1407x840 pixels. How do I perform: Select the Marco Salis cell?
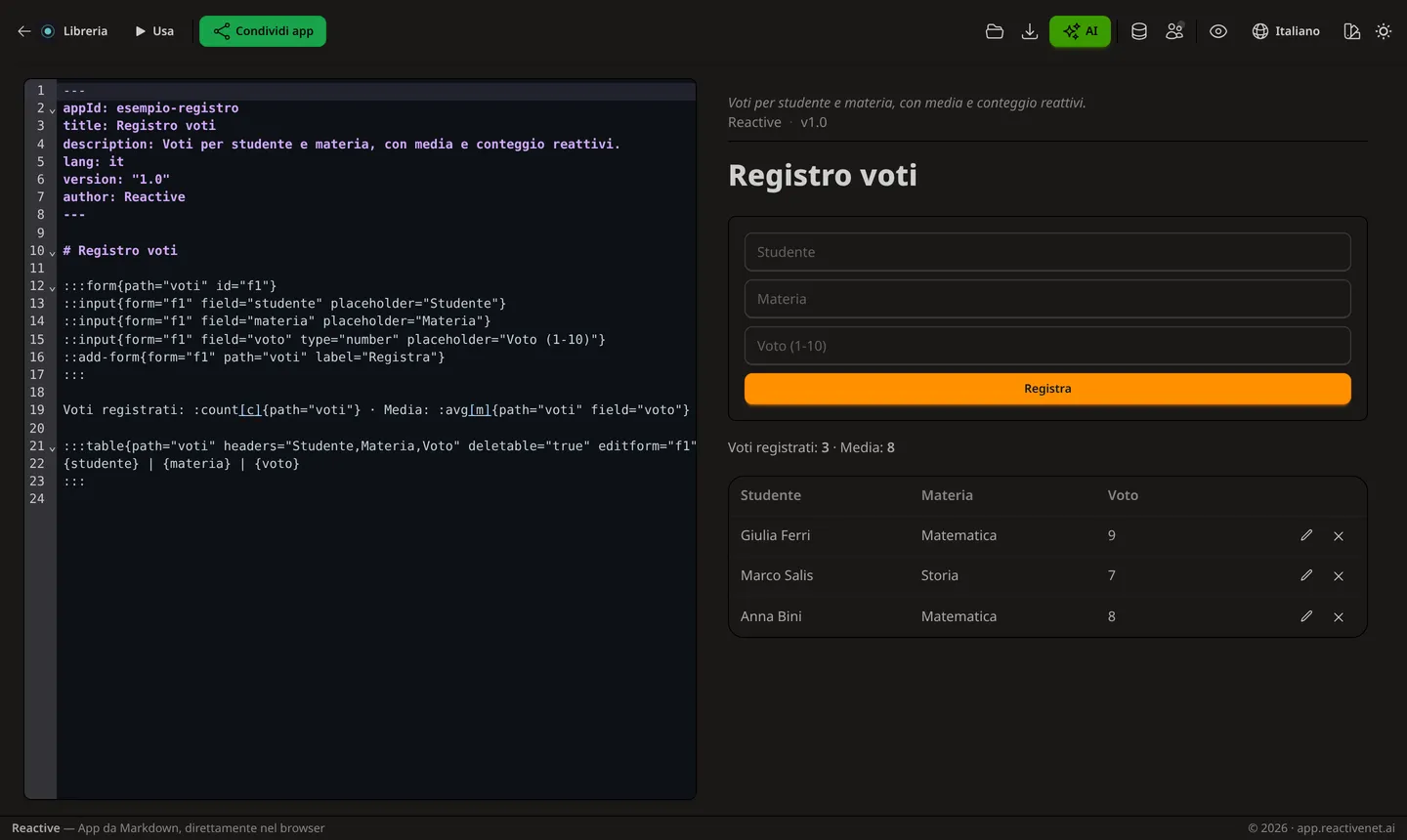(x=777, y=575)
